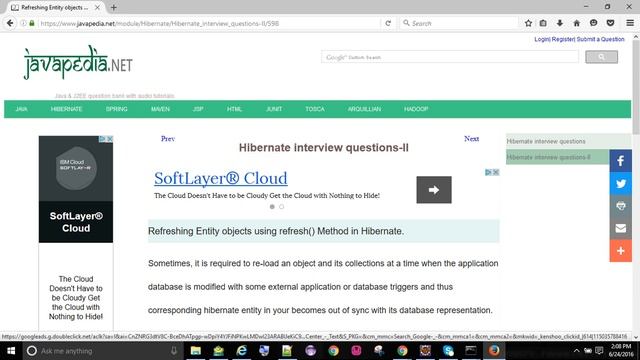Image resolution: width=640 pixels, height=360 pixels.
Task: Share by email icon
Action: (621, 228)
